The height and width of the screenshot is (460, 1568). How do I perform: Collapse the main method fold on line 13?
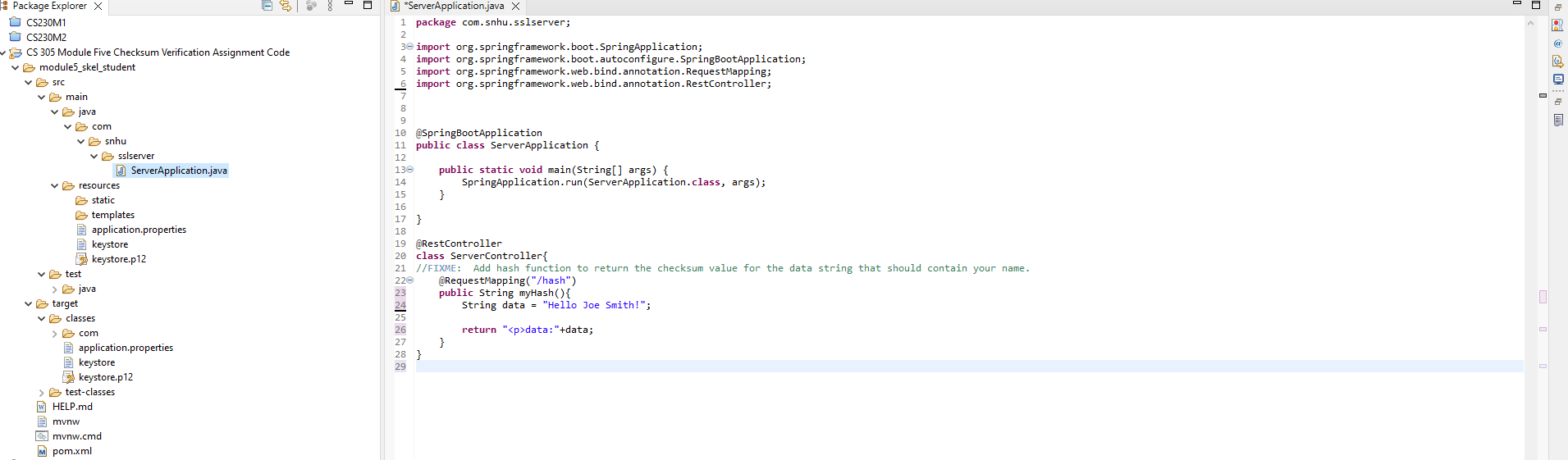[409, 170]
